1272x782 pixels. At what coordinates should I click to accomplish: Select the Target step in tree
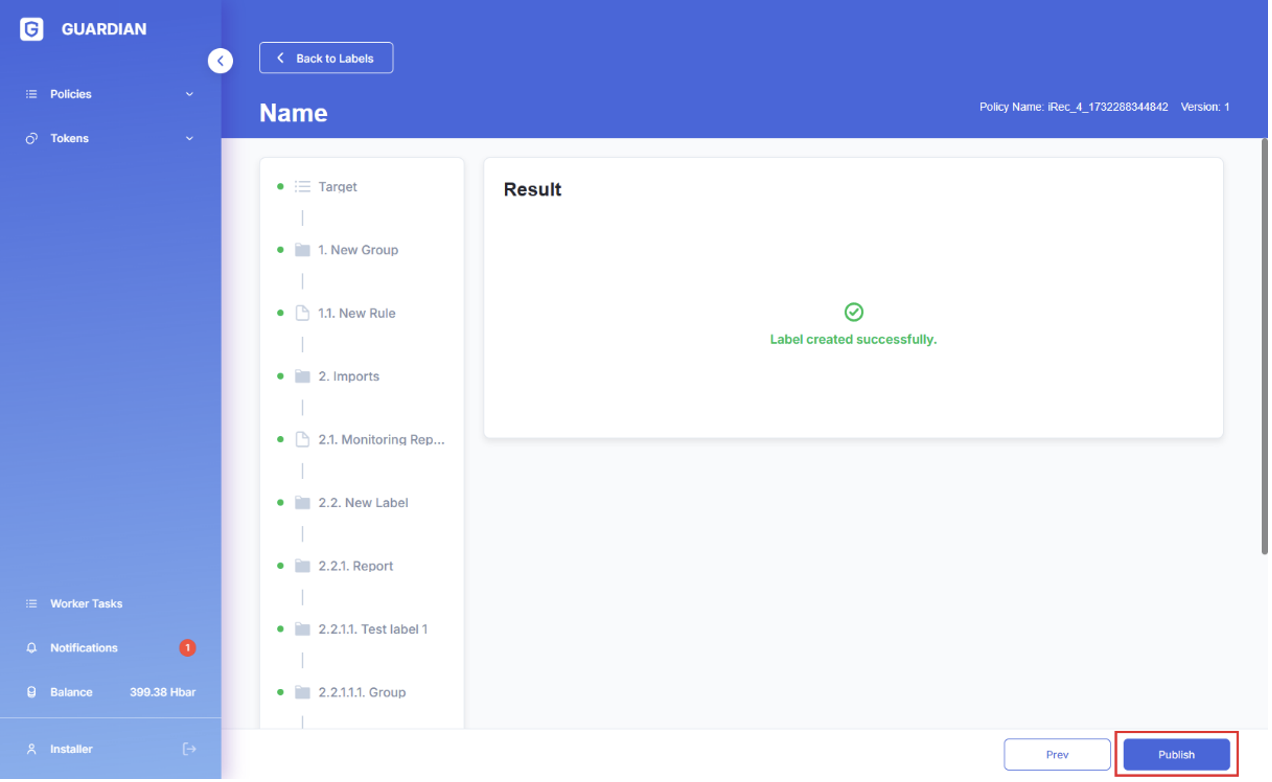338,188
